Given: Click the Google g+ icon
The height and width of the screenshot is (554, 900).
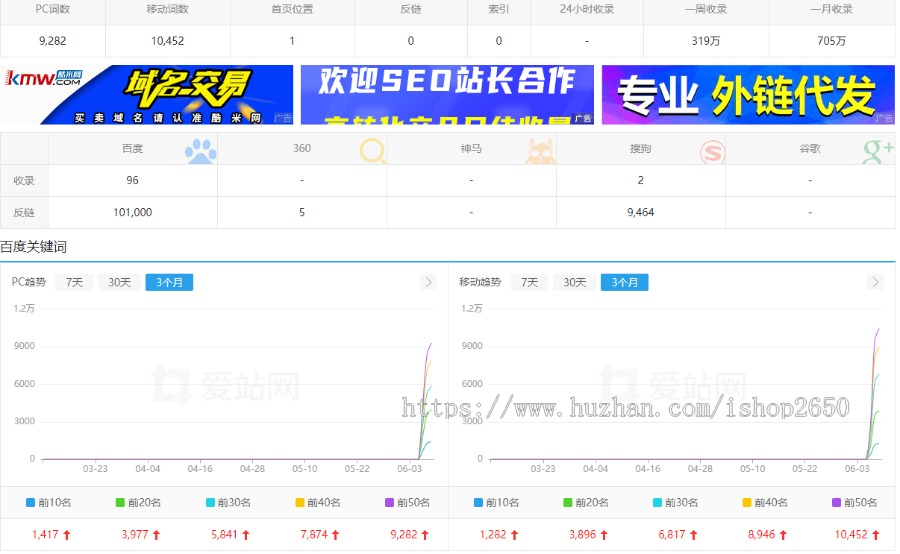Looking at the screenshot, I should click(877, 151).
